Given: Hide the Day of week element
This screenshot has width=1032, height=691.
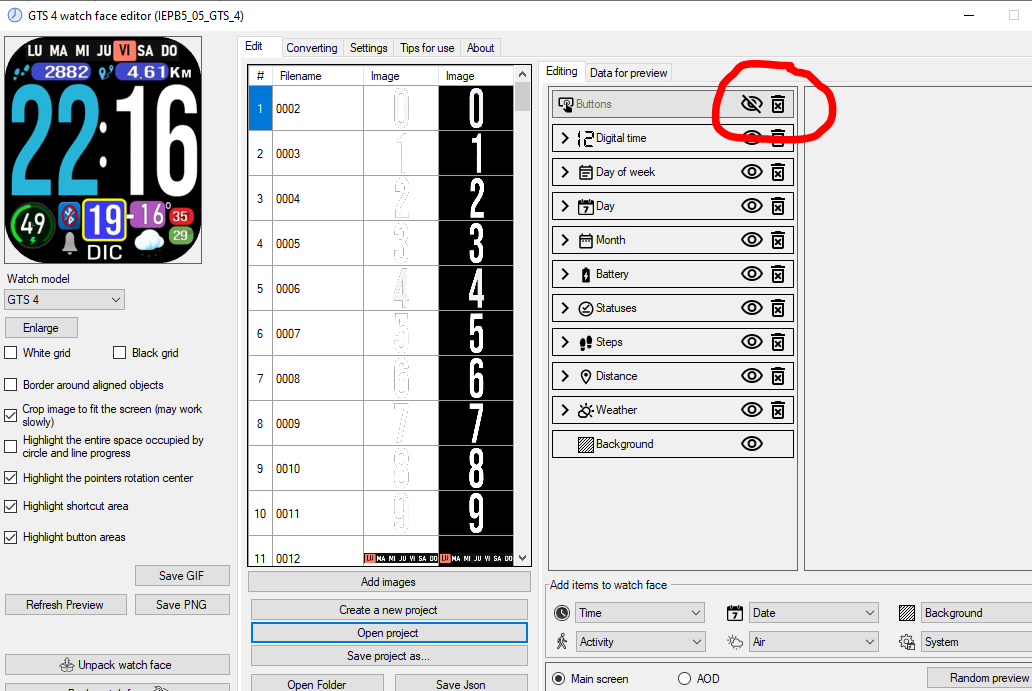Looking at the screenshot, I should click(x=751, y=172).
